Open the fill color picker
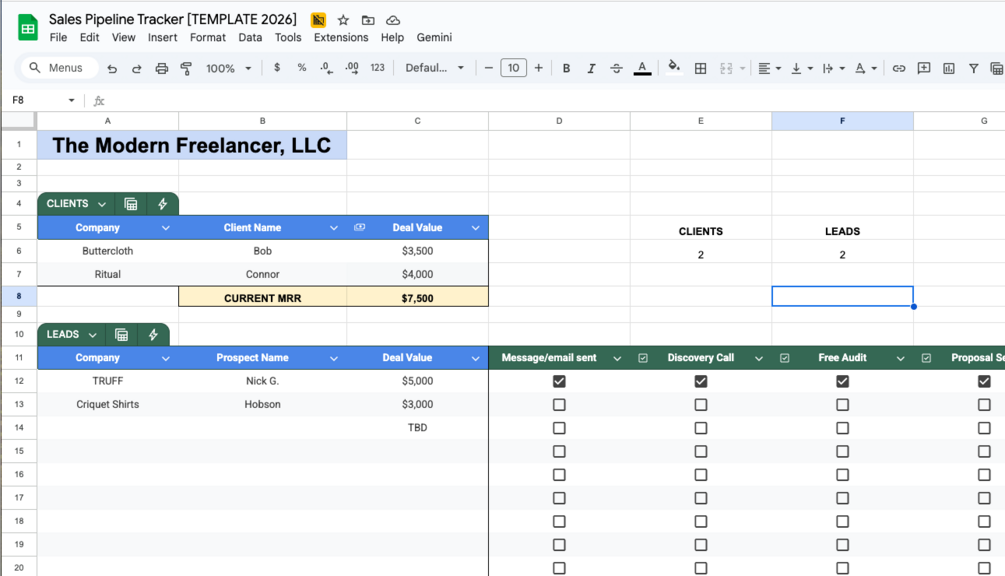 click(674, 68)
